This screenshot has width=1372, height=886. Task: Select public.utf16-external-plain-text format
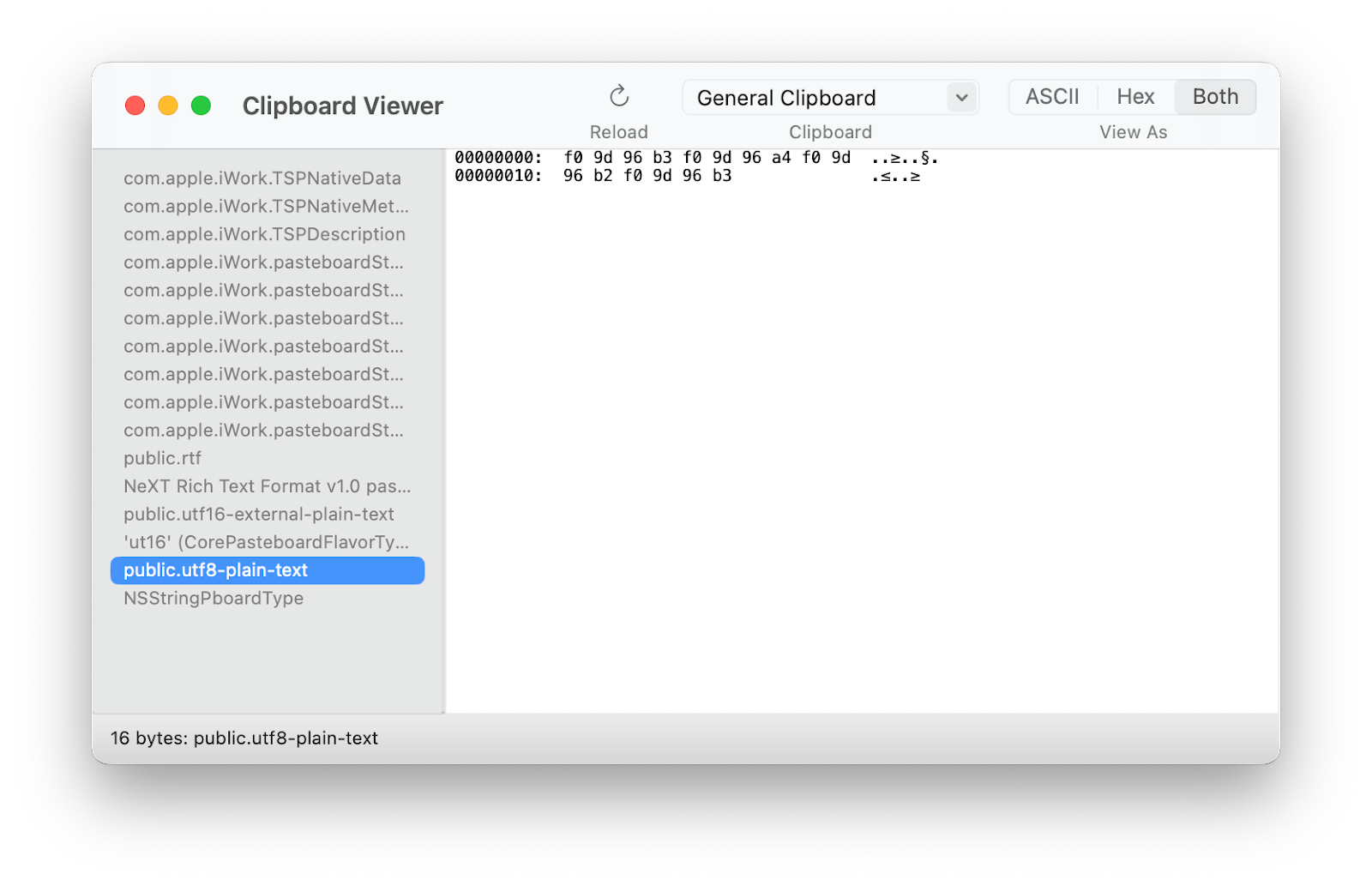point(259,514)
